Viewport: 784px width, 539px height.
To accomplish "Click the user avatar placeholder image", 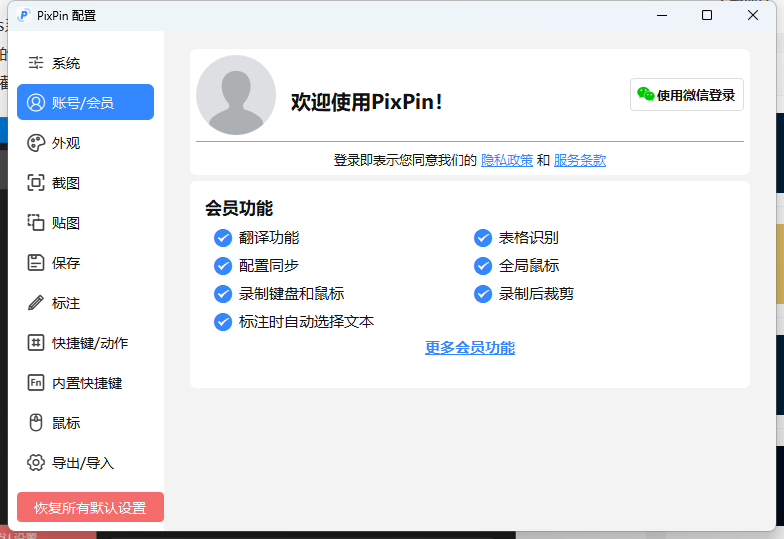I will 236,95.
